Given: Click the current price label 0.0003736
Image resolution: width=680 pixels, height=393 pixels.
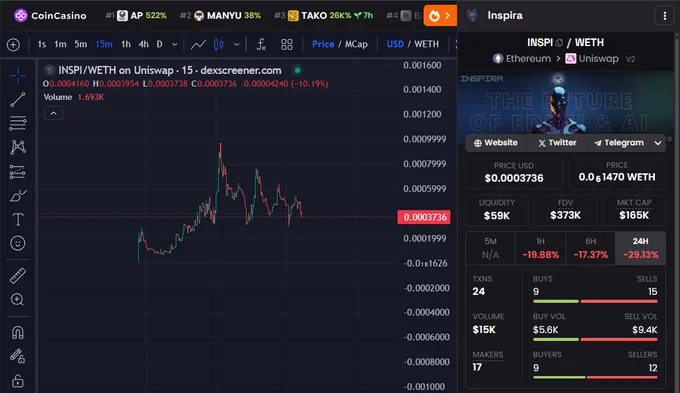Looking at the screenshot, I should click(x=424, y=217).
